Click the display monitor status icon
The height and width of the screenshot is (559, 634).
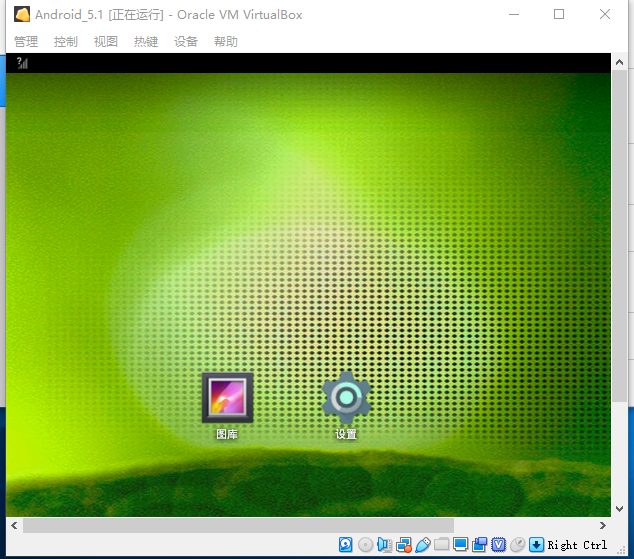point(461,545)
